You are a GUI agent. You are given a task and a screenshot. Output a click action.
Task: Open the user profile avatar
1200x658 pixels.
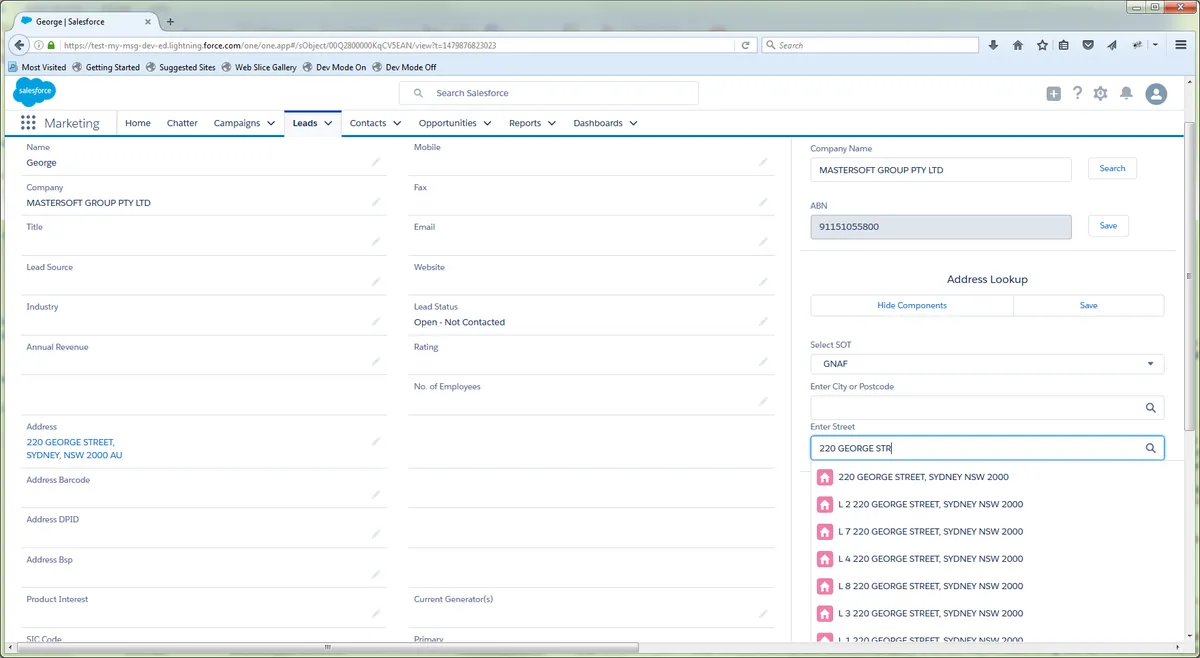(1156, 93)
